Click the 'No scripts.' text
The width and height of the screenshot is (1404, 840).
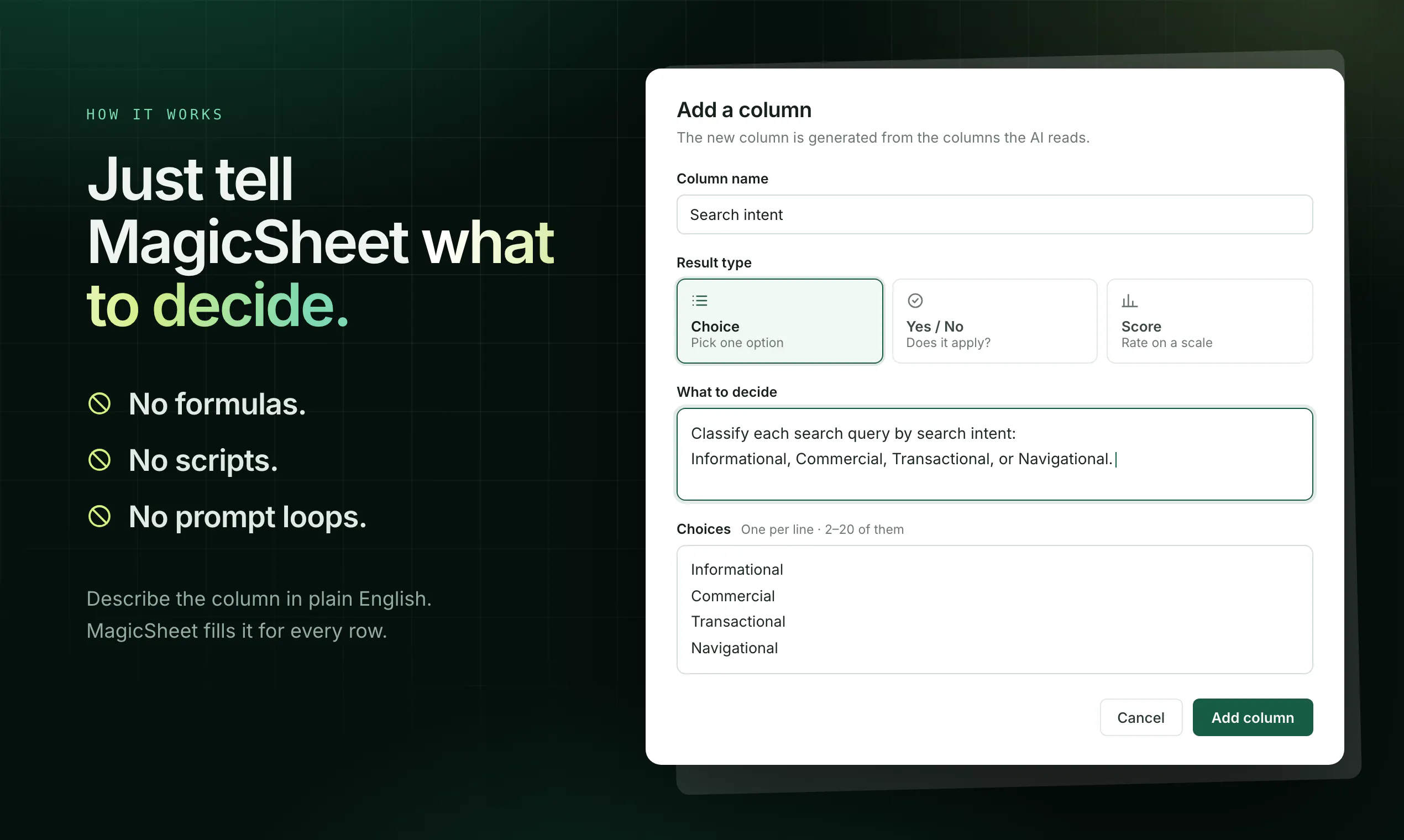[203, 461]
